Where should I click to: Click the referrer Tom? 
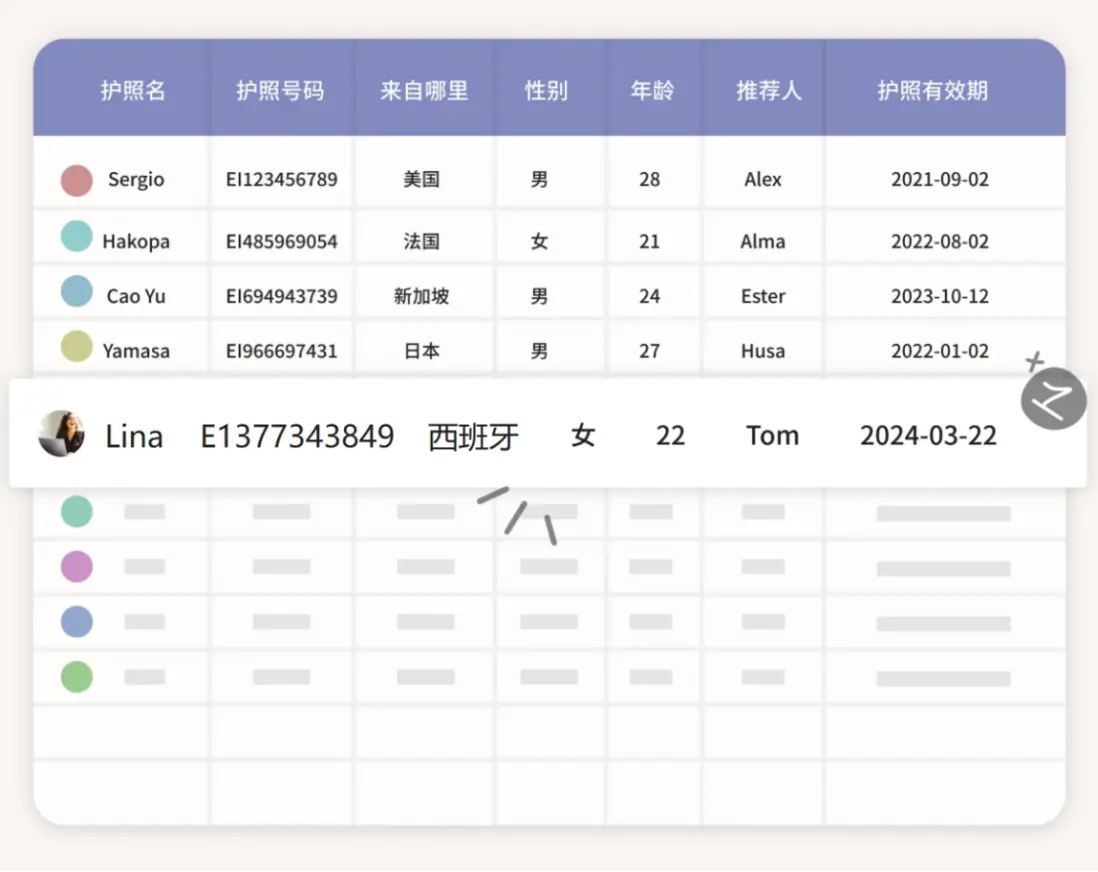(x=772, y=436)
